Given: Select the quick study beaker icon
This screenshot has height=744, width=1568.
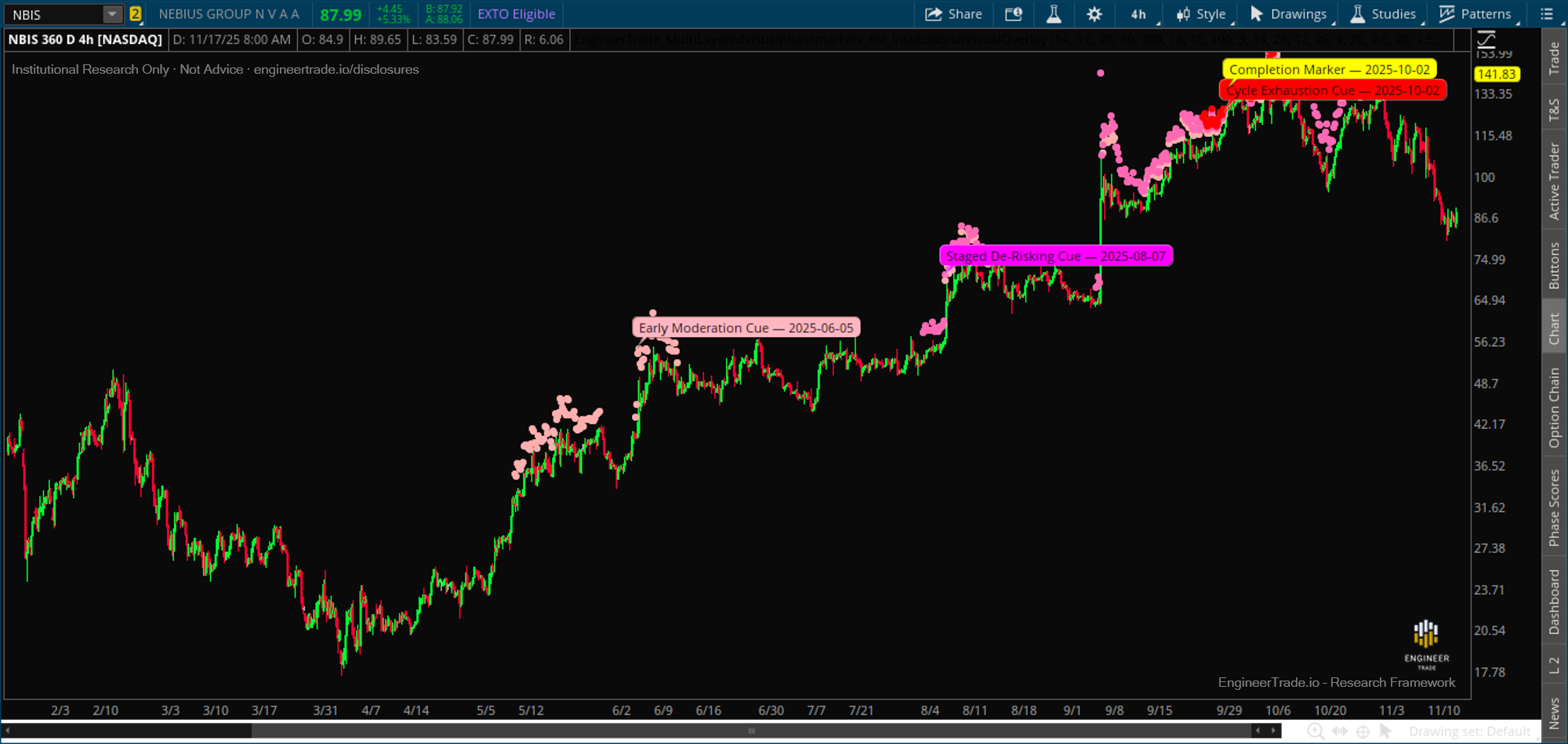Looking at the screenshot, I should pos(1054,13).
